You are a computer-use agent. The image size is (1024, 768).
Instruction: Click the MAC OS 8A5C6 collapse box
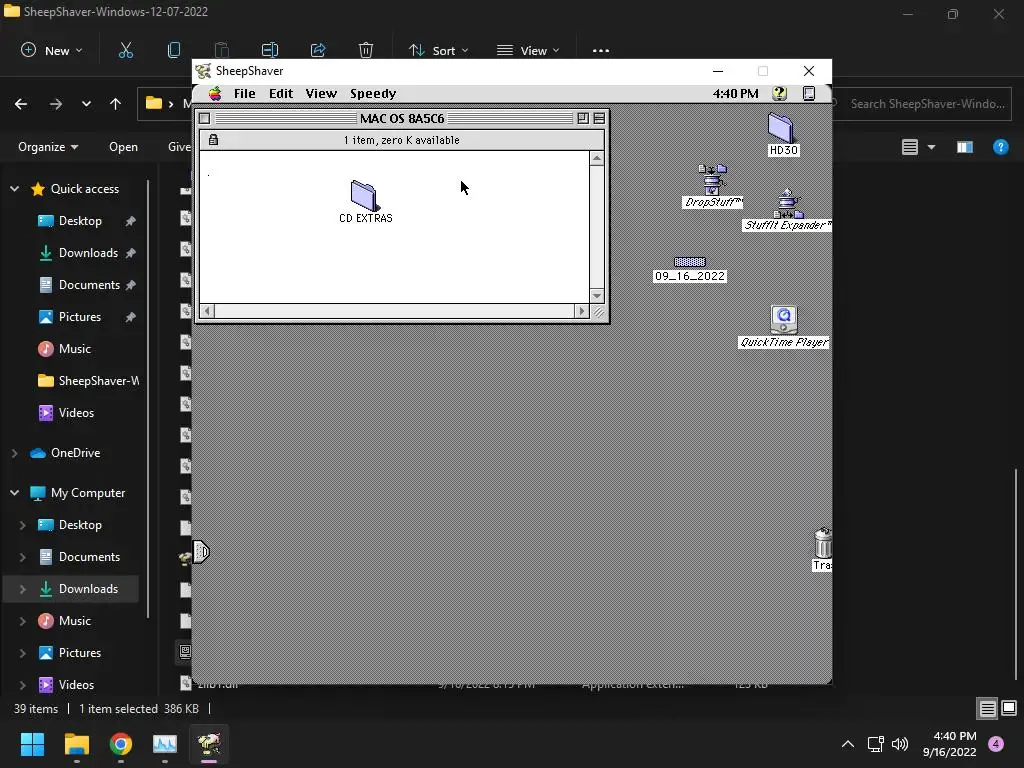(599, 118)
